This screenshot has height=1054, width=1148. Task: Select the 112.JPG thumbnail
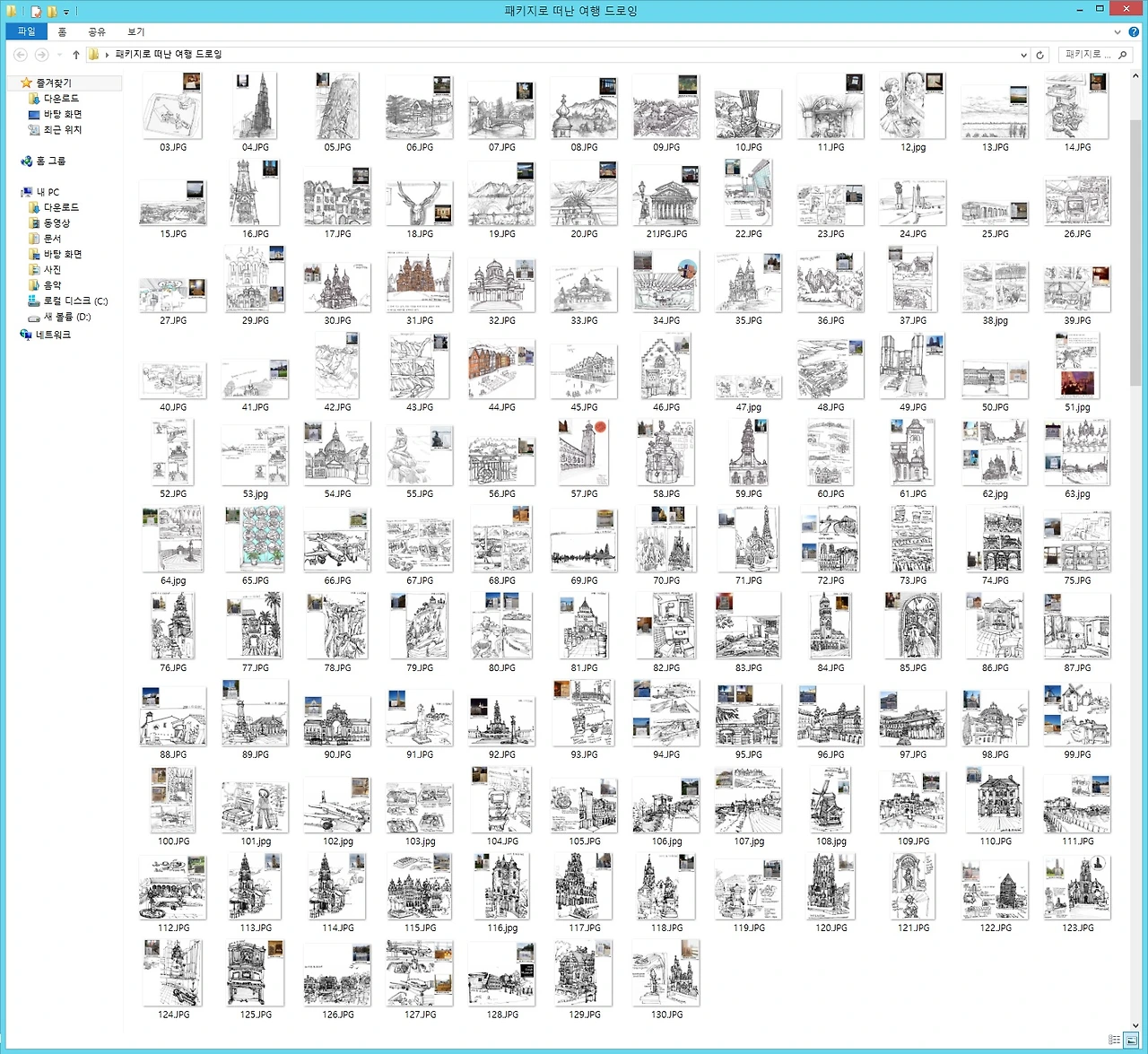pyautogui.click(x=173, y=887)
